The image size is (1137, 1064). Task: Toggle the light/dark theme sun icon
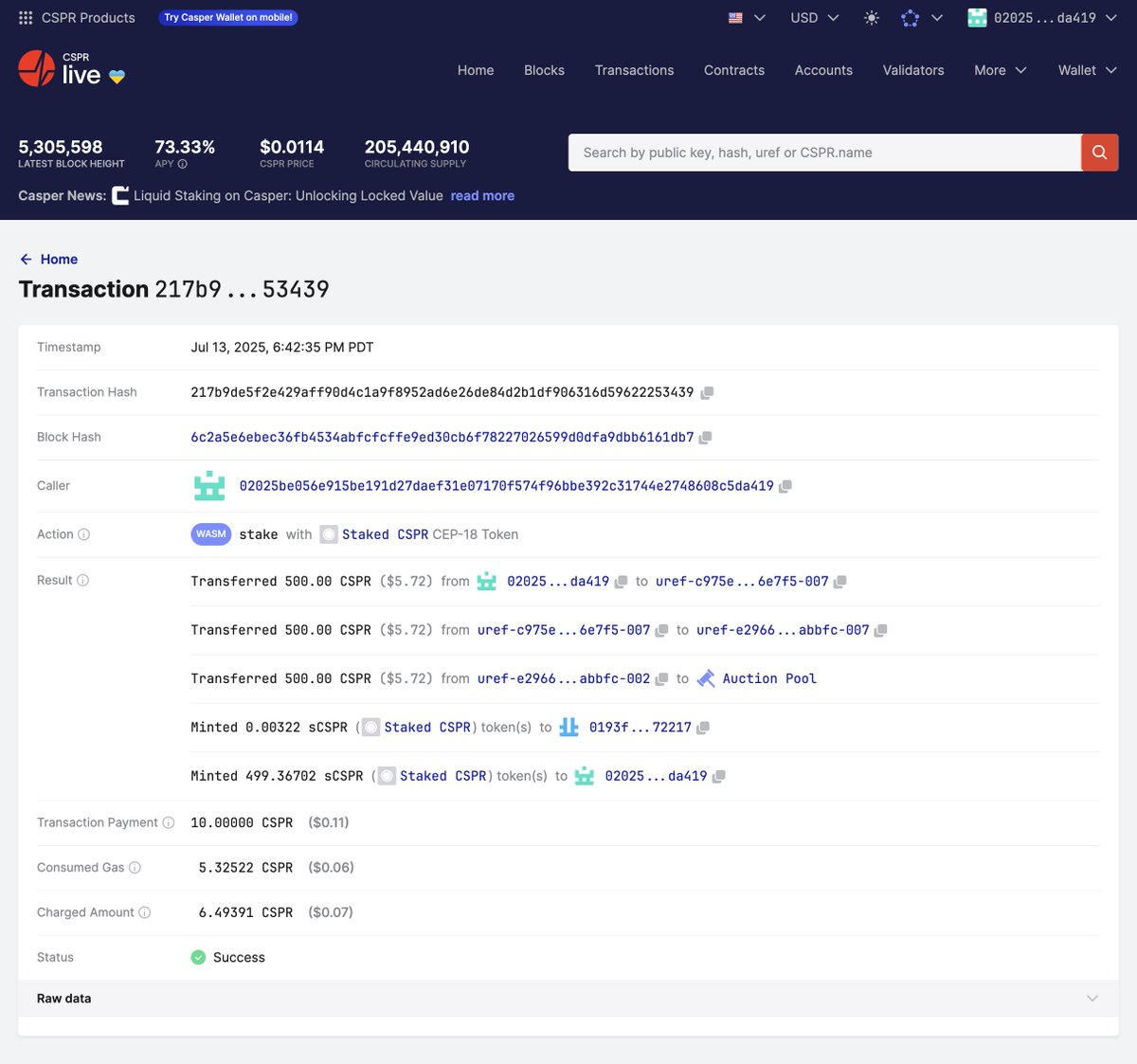872,18
